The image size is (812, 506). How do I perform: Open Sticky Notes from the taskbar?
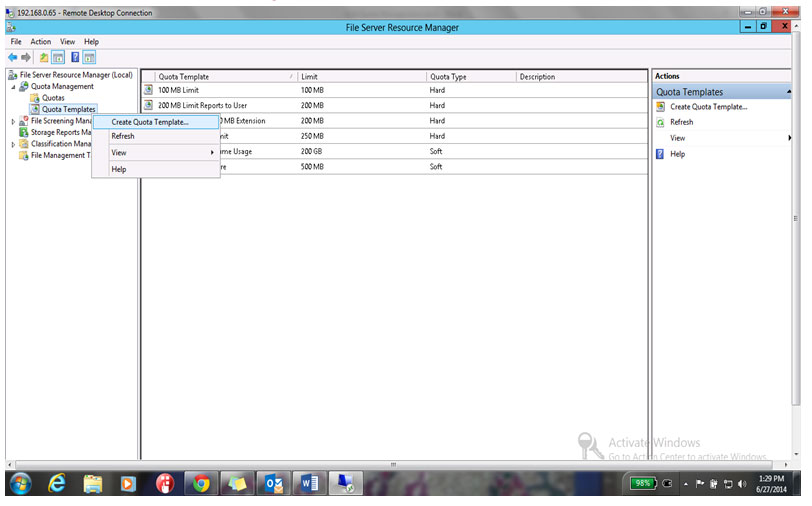(237, 484)
